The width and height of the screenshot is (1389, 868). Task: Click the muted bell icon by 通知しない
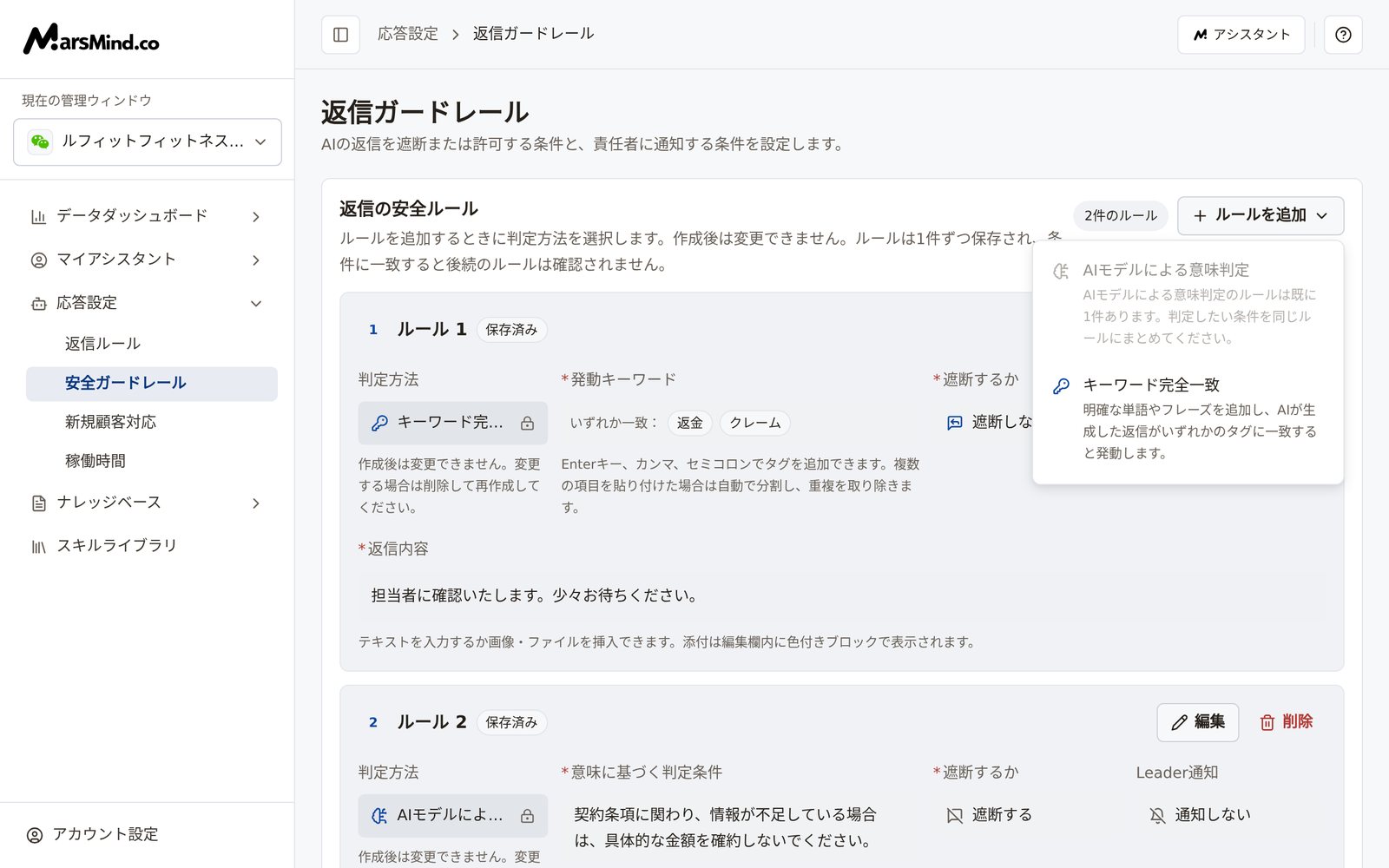click(x=1157, y=816)
